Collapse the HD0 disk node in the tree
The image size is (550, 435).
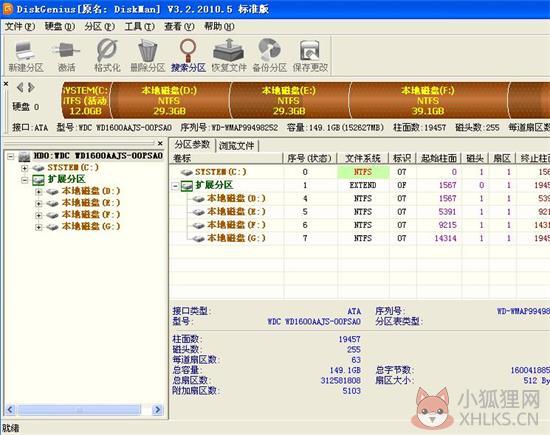click(11, 156)
